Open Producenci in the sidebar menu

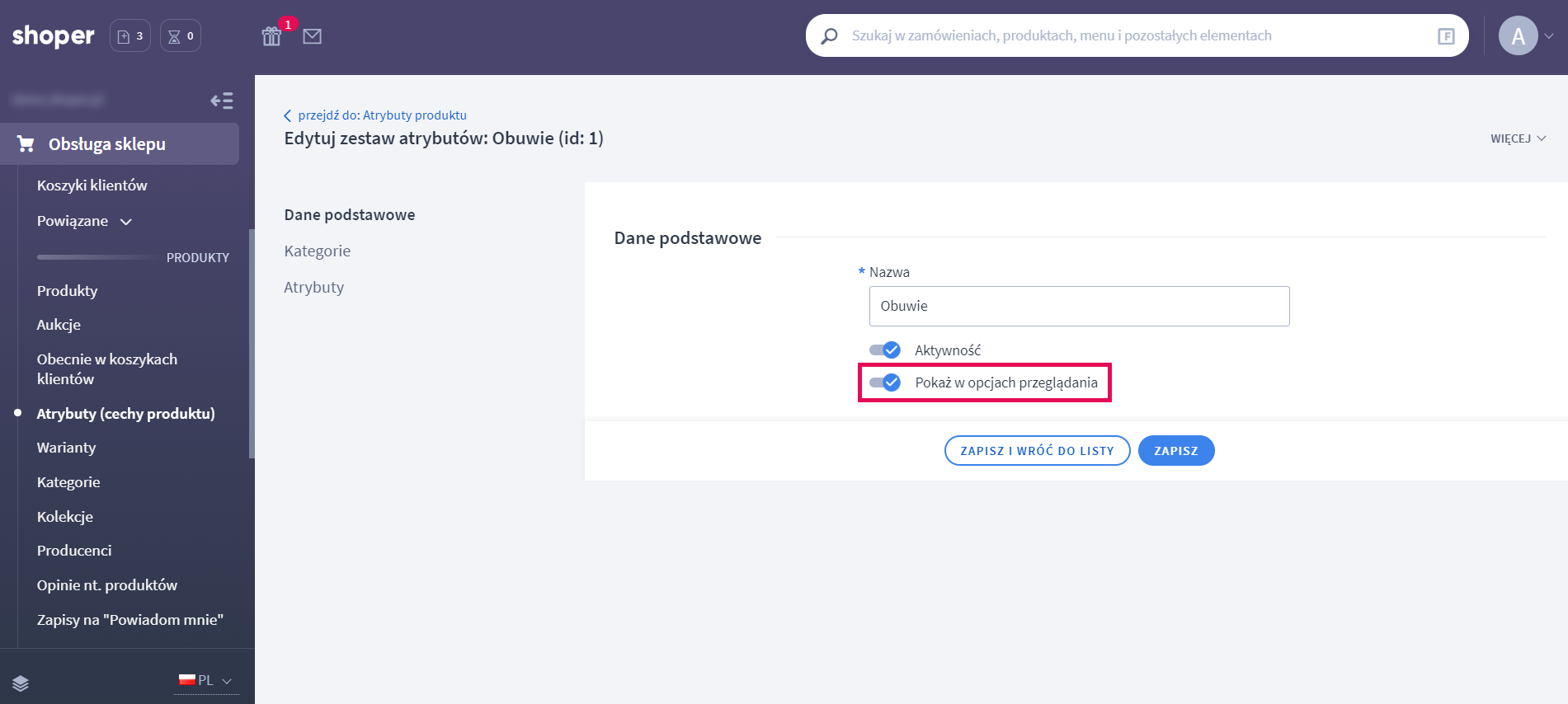click(74, 551)
